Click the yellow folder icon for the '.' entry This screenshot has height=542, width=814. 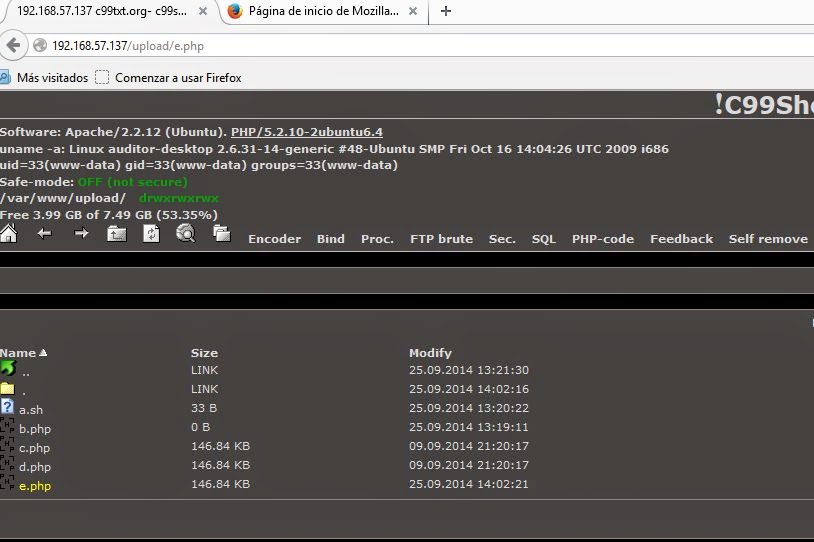tap(7, 388)
